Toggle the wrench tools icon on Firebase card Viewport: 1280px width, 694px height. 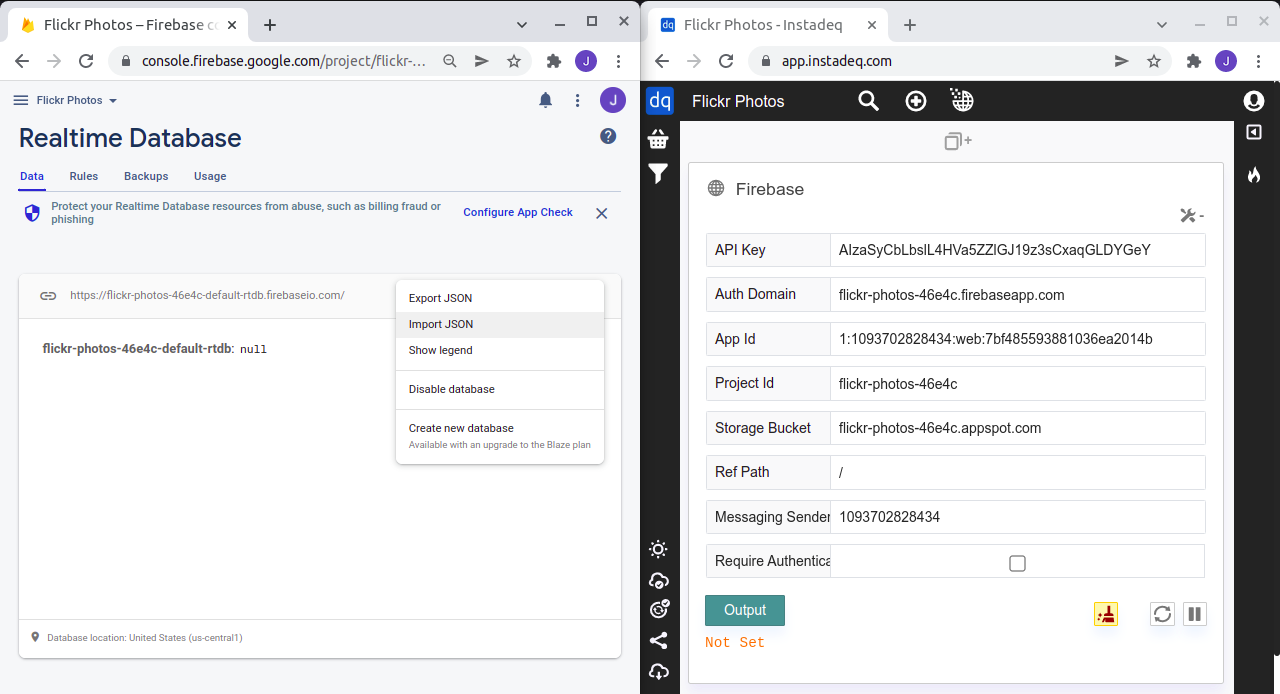[x=1191, y=215]
